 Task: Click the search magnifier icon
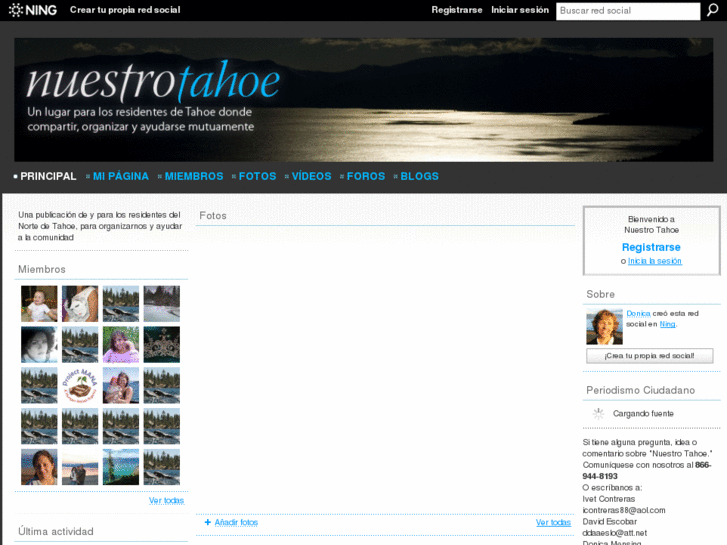coord(713,10)
